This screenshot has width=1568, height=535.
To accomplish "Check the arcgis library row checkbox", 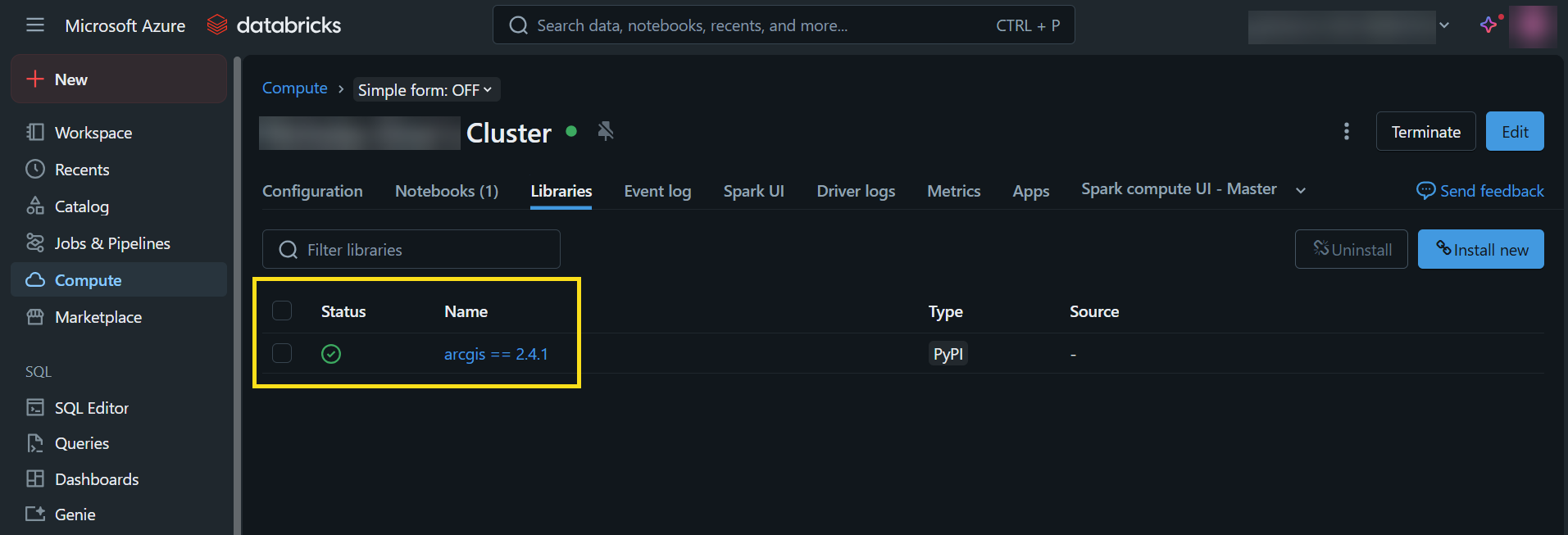I will click(282, 354).
